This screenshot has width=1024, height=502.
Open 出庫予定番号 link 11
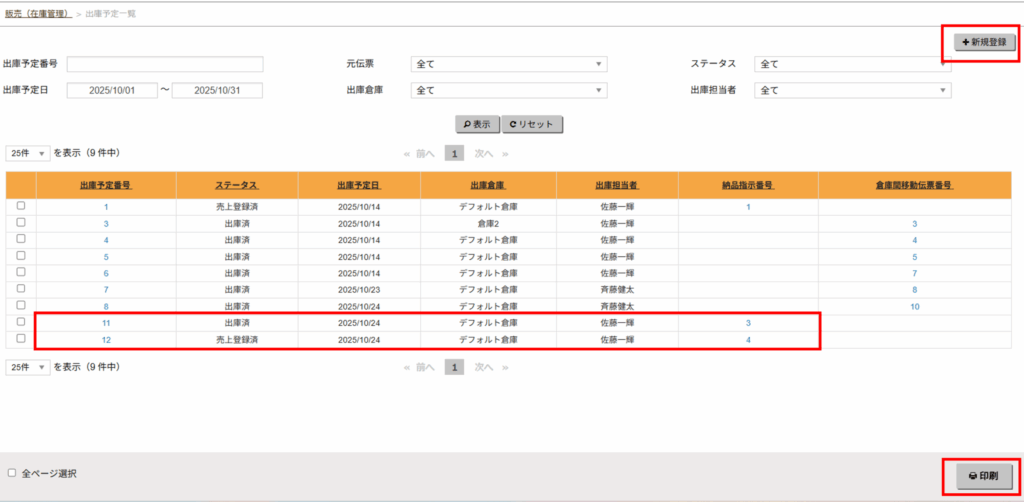tap(106, 324)
